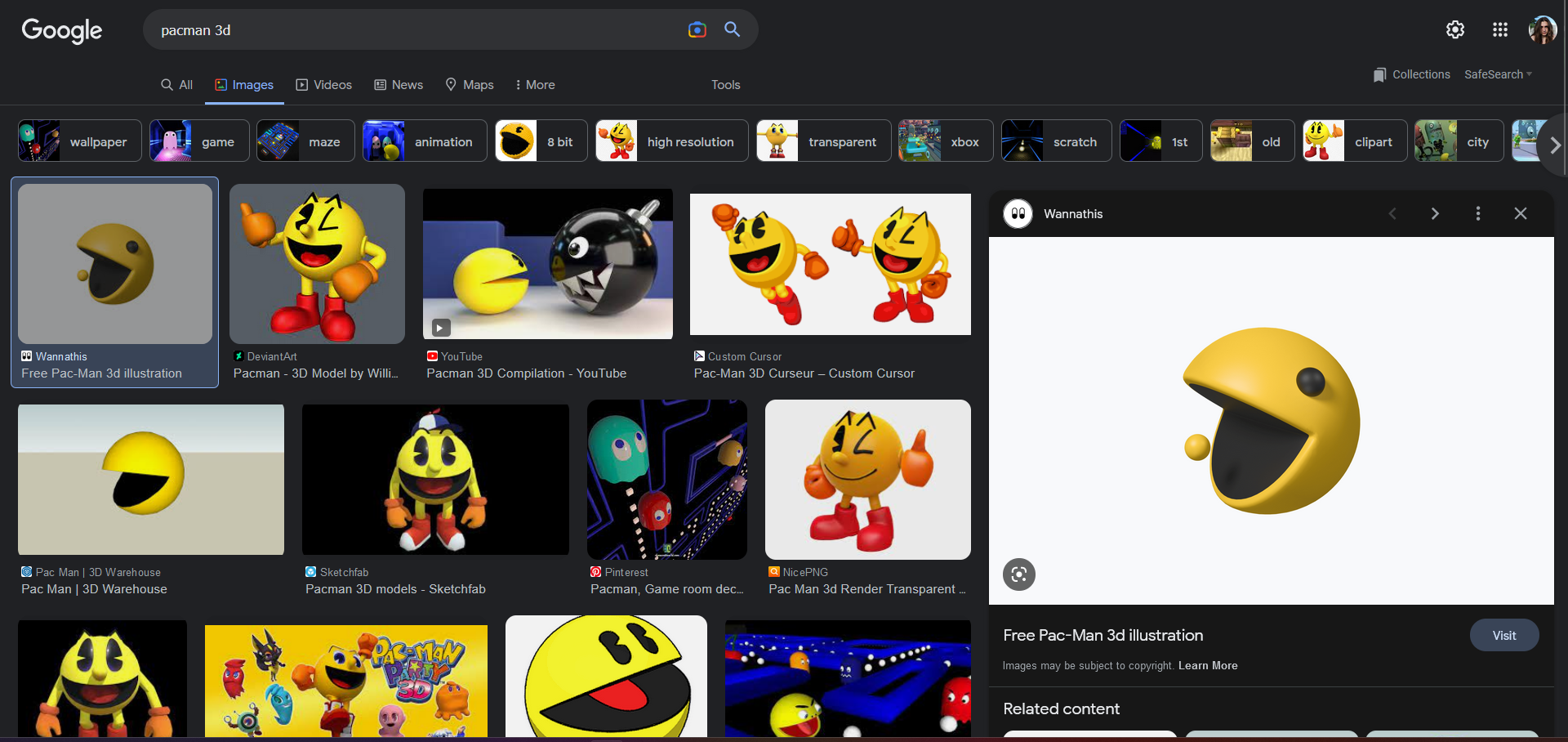Switch to the Maps tab
Image resolution: width=1568 pixels, height=742 pixels.
470,85
